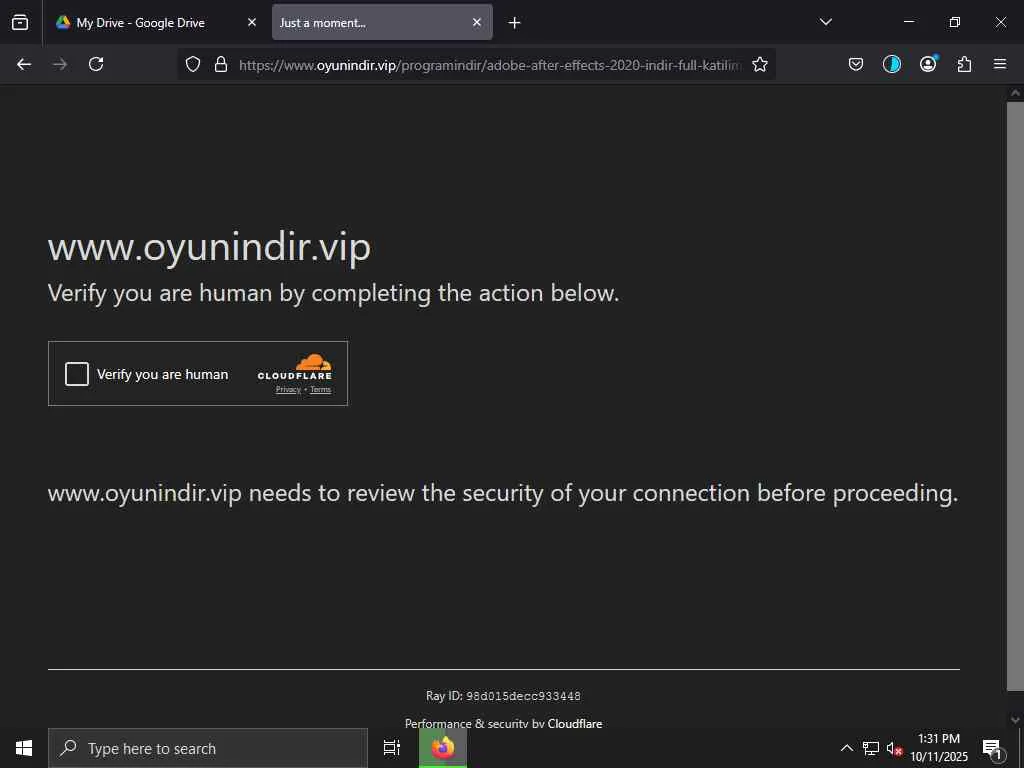Click the scrollbar up arrow
1024x768 pixels.
click(x=1015, y=93)
